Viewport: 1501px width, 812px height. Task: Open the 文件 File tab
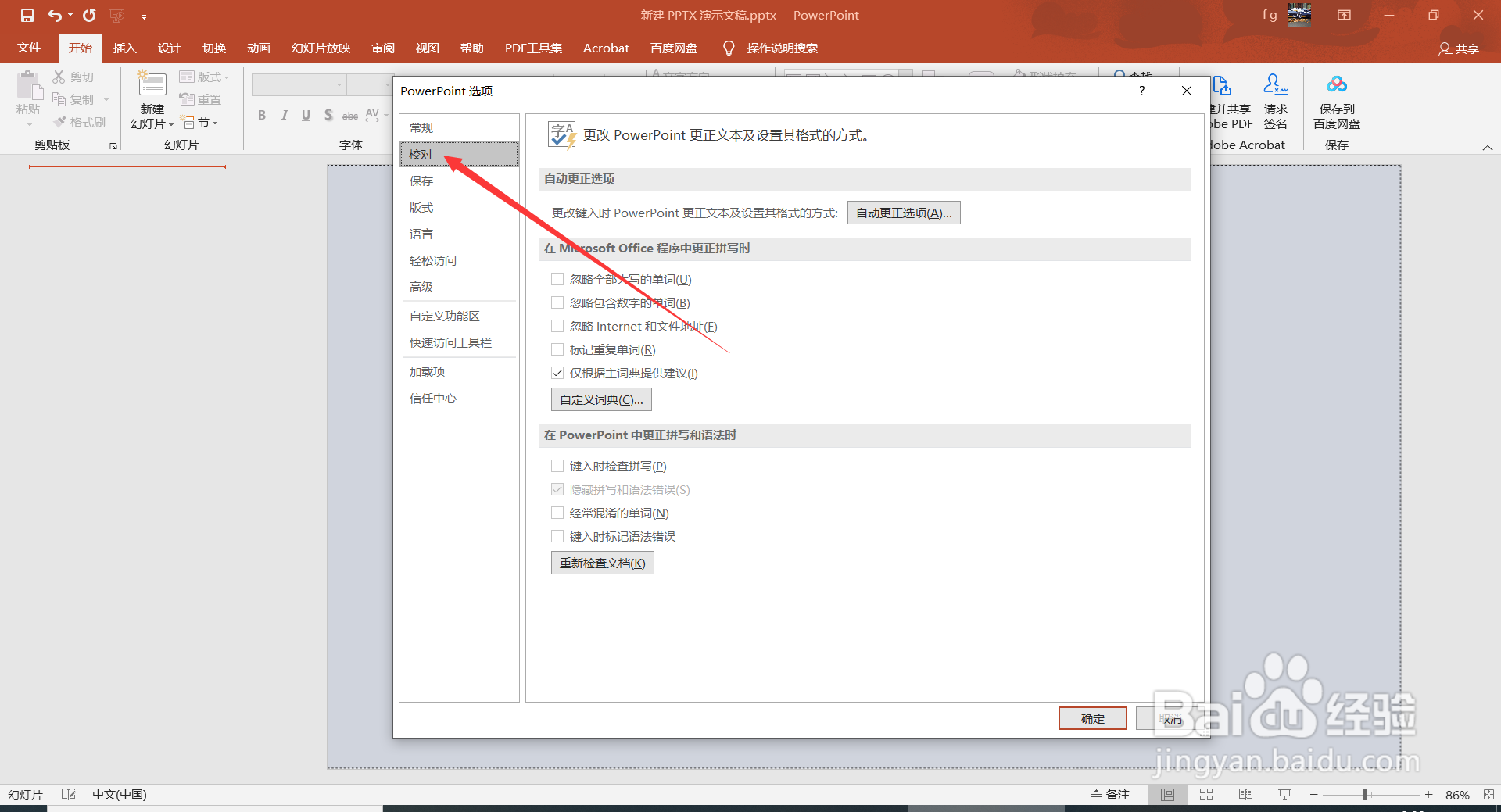[29, 48]
